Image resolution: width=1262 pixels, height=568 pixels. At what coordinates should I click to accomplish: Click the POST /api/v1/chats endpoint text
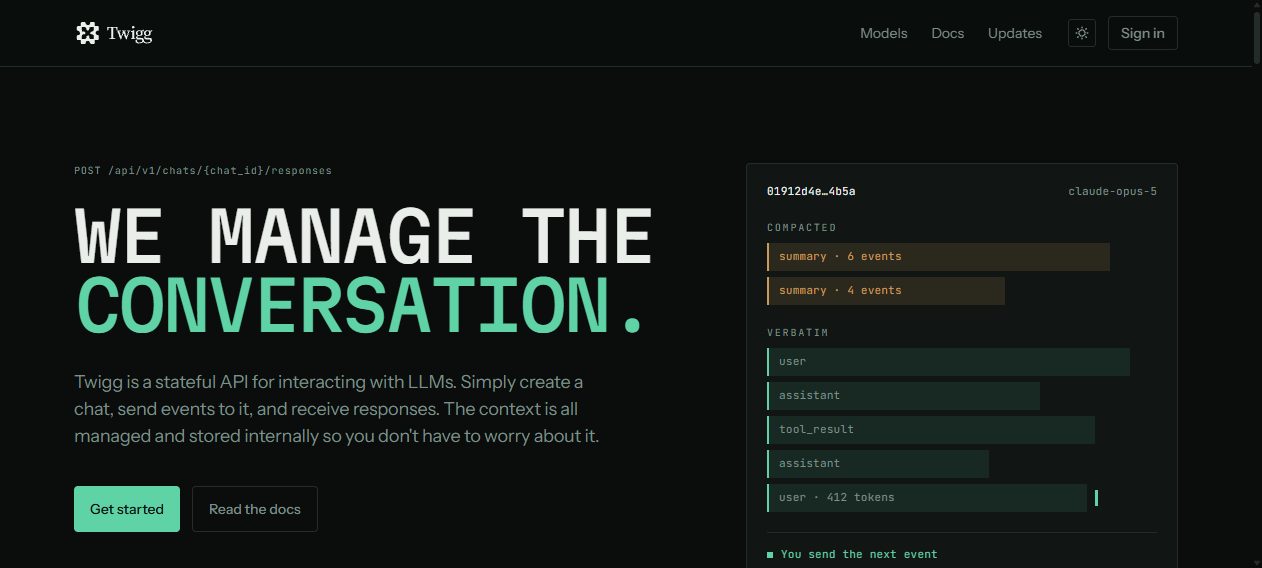click(x=203, y=171)
